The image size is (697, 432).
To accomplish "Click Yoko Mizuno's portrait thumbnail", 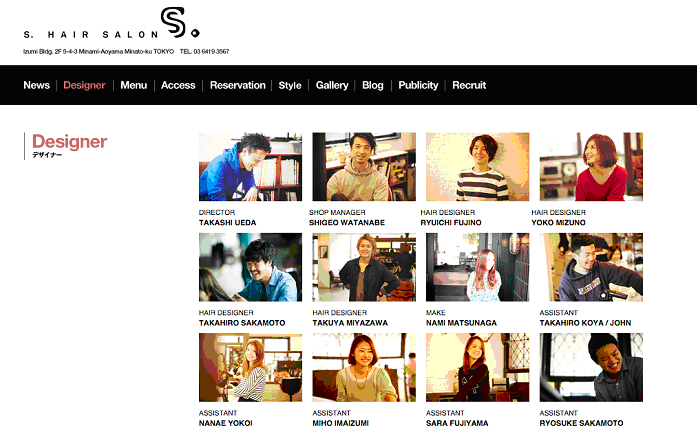I will point(591,167).
